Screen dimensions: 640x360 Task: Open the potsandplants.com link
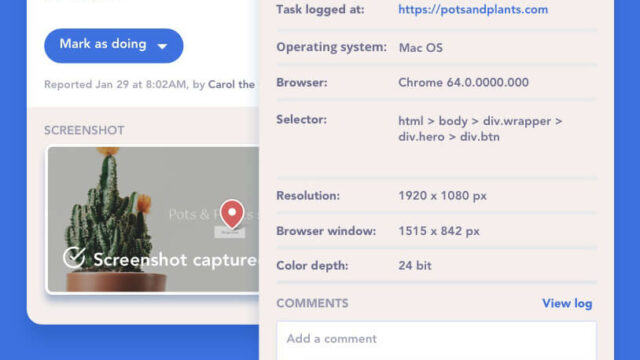(473, 9)
